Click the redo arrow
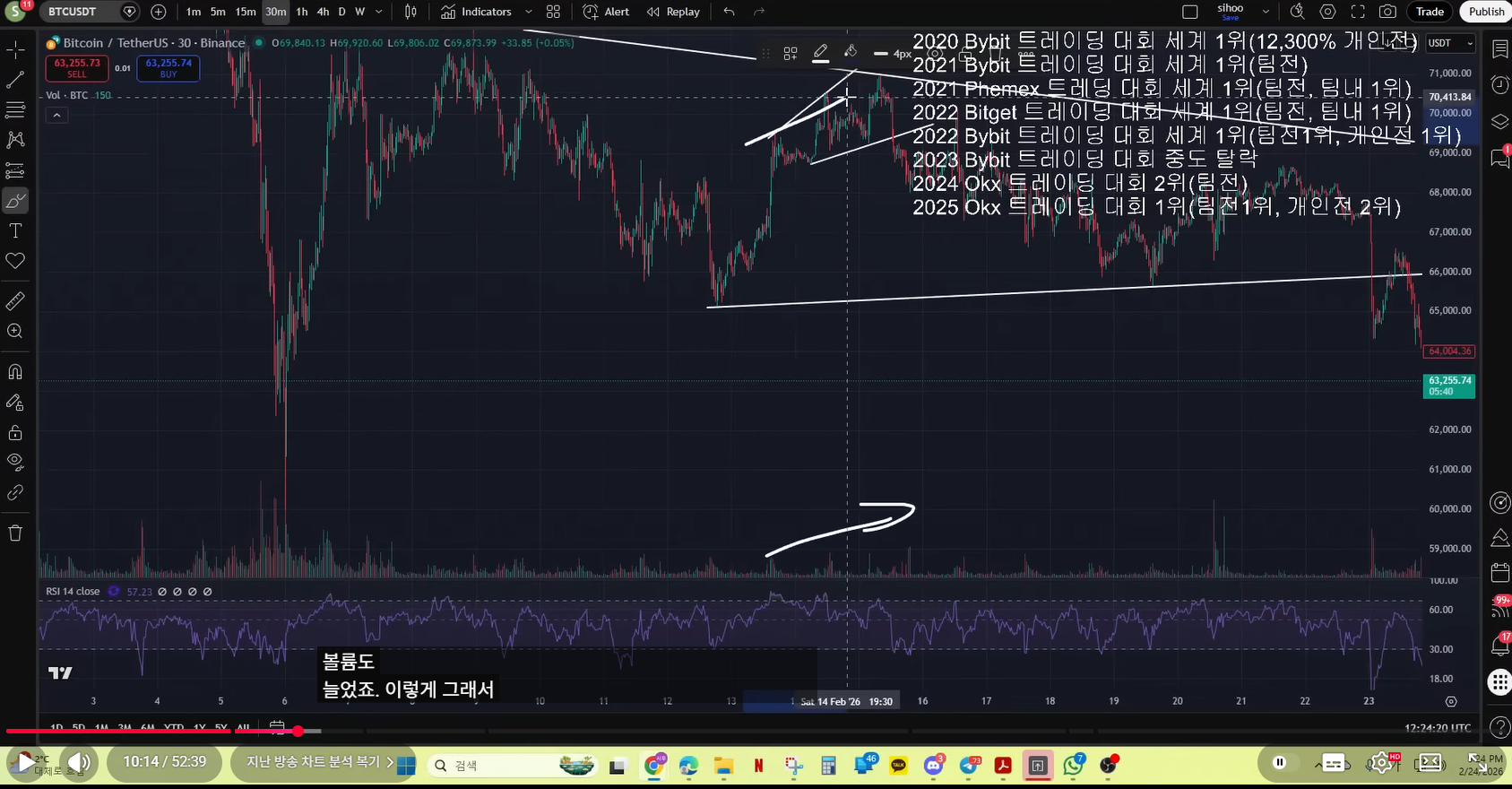 click(x=759, y=12)
